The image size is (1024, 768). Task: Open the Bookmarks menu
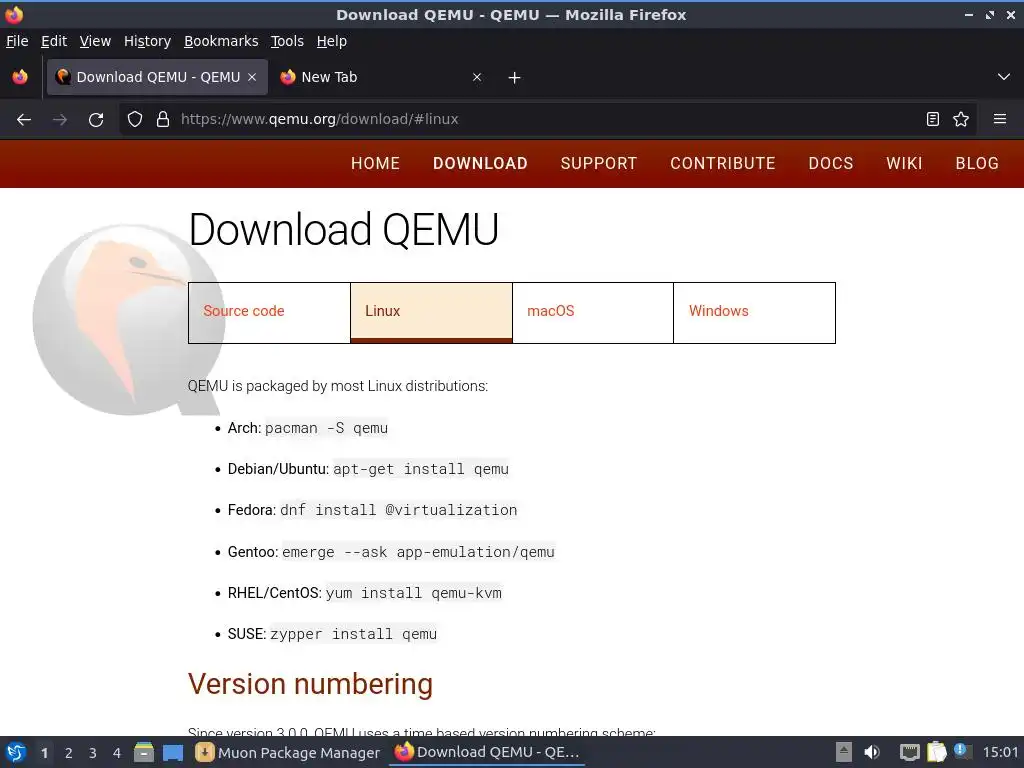coord(221,41)
